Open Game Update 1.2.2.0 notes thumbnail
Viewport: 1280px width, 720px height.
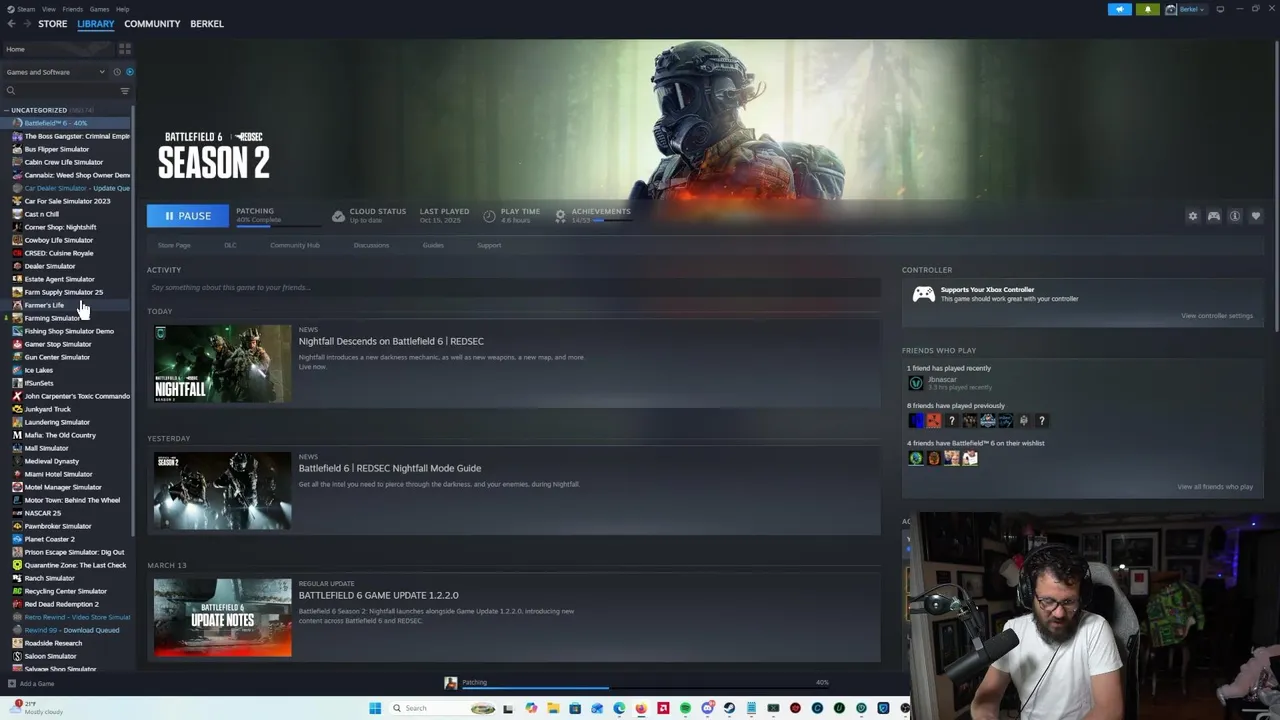[223, 618]
